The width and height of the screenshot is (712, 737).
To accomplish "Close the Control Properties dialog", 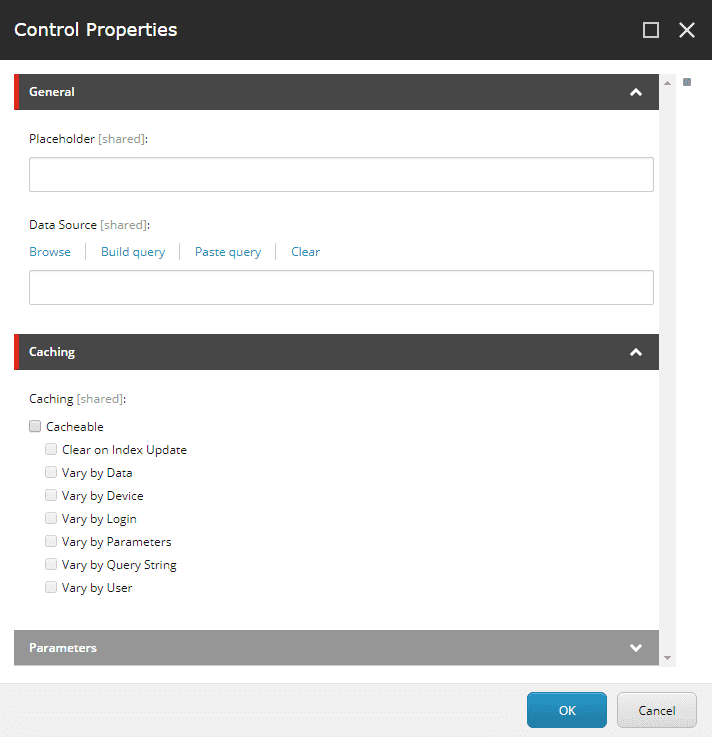I will coord(687,30).
